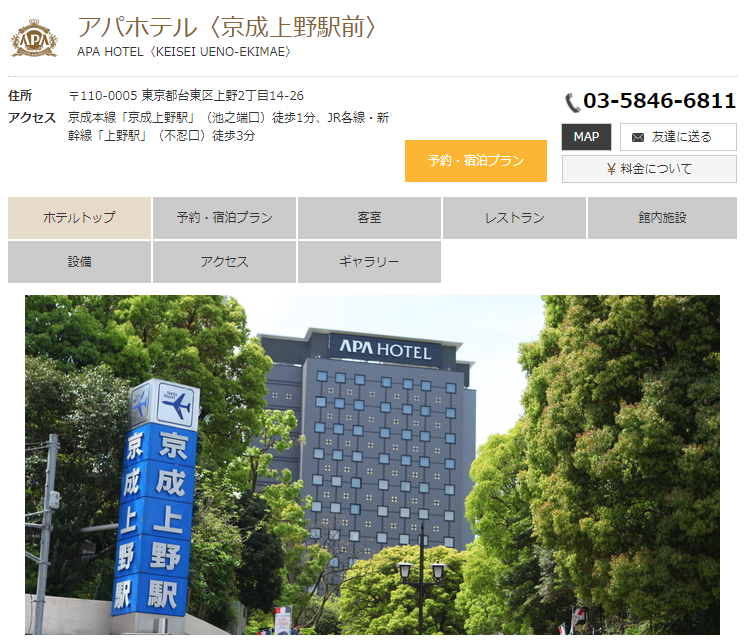Image resolution: width=749 pixels, height=641 pixels.
Task: Click the hotel exterior photo
Action: point(372,465)
